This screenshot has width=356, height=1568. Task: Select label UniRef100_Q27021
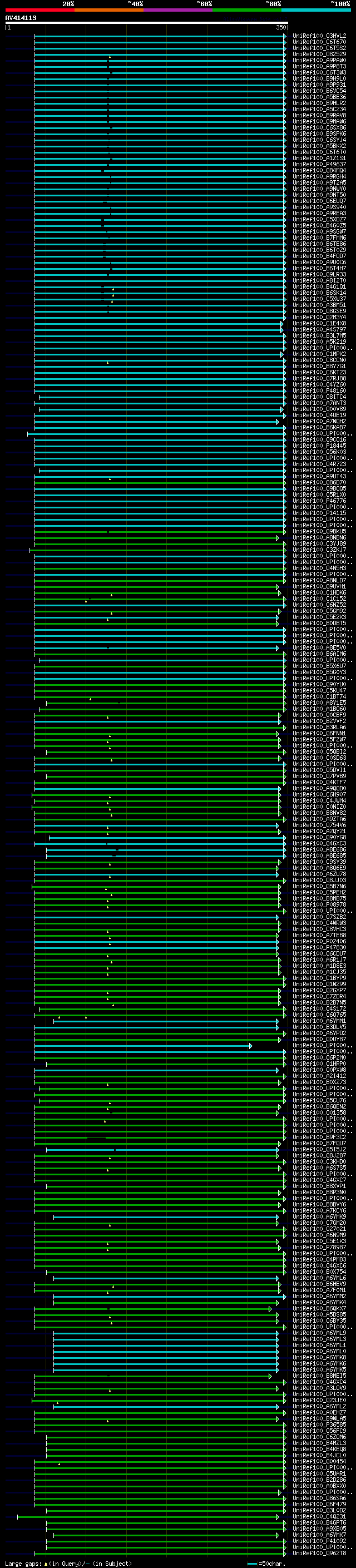click(x=319, y=1229)
